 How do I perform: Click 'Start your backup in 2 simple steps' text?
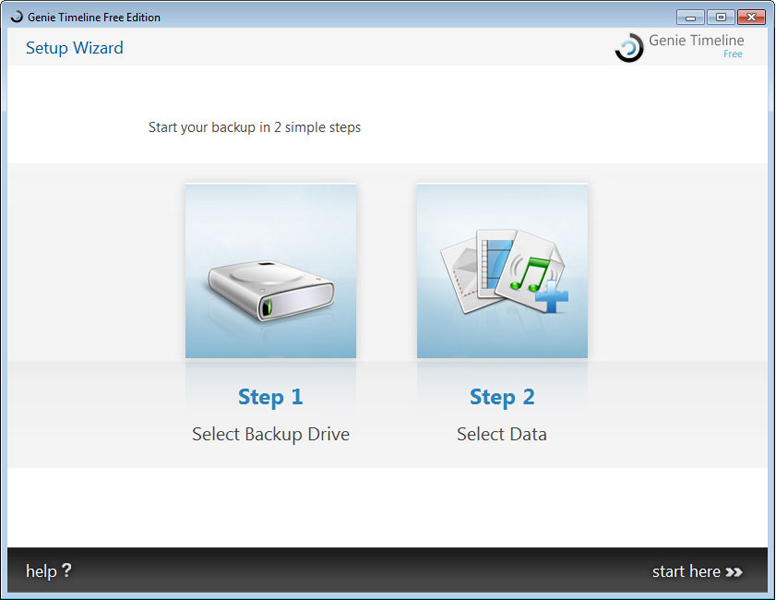(x=254, y=127)
